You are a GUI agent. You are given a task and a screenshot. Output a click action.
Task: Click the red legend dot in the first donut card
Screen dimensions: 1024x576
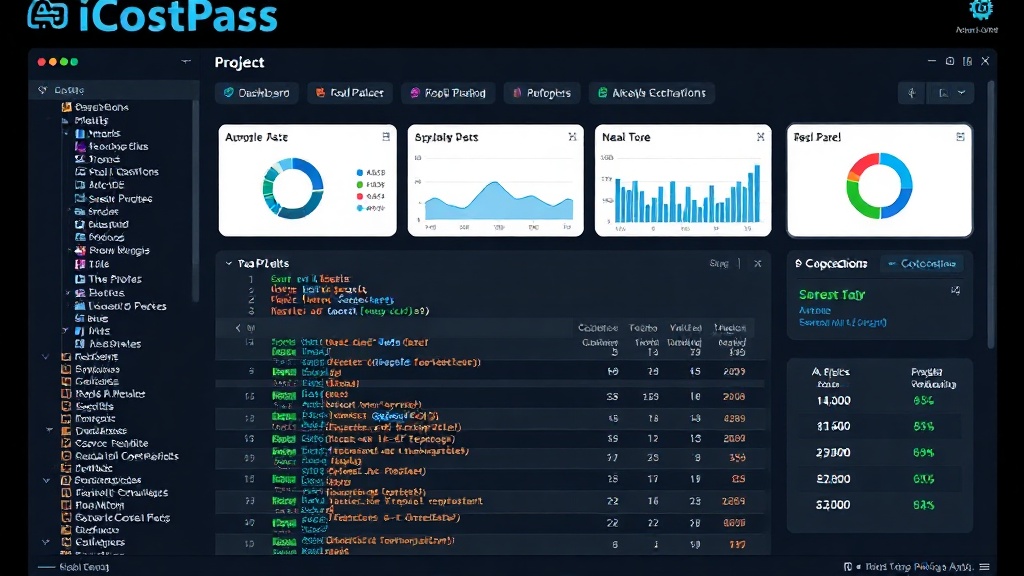click(359, 196)
